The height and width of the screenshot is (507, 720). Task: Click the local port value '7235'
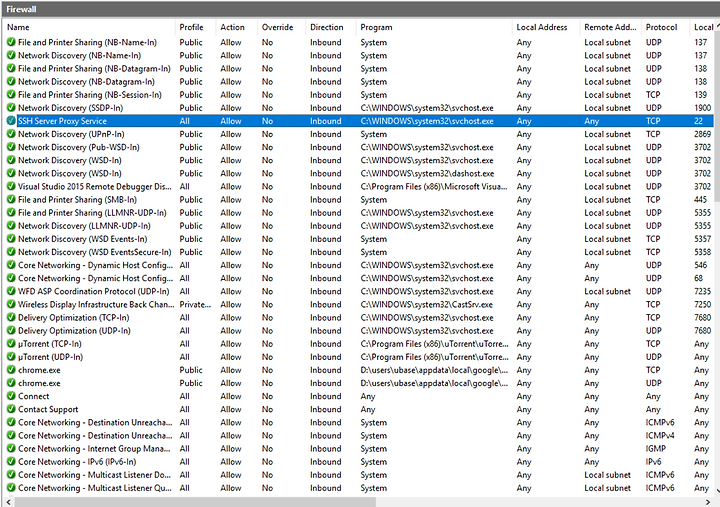[703, 291]
